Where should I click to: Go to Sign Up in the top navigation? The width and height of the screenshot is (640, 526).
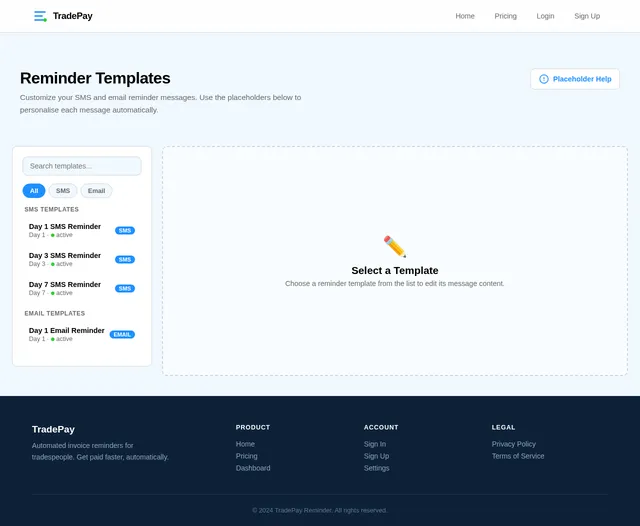click(587, 16)
